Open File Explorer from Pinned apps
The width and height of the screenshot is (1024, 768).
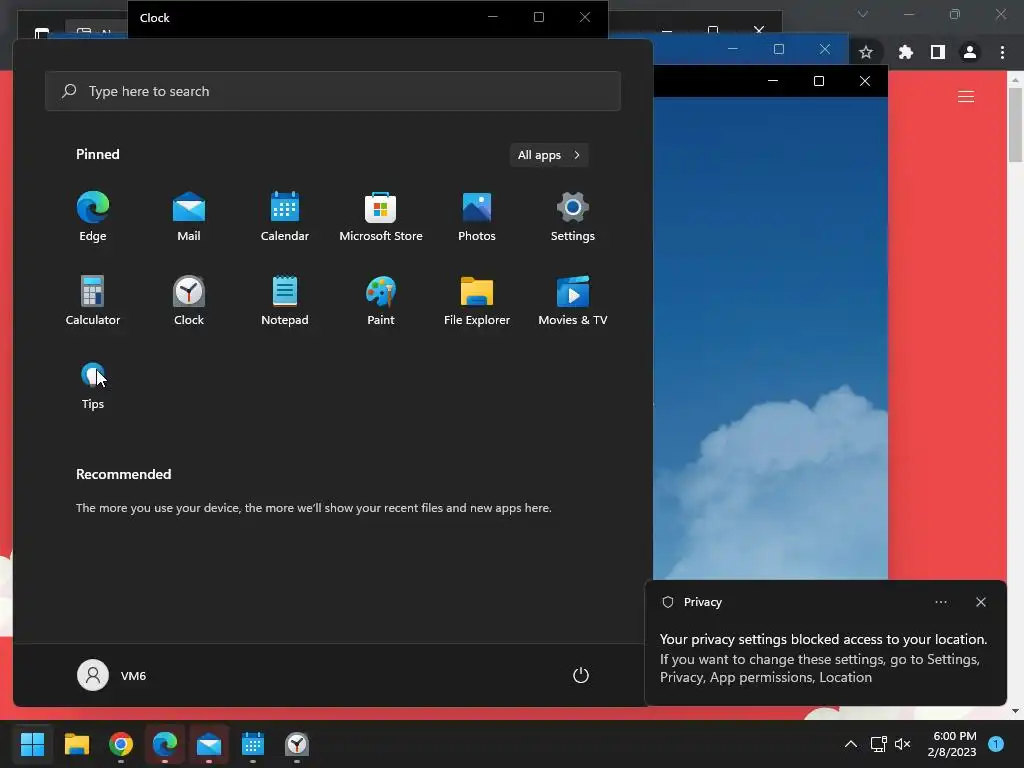point(477,300)
